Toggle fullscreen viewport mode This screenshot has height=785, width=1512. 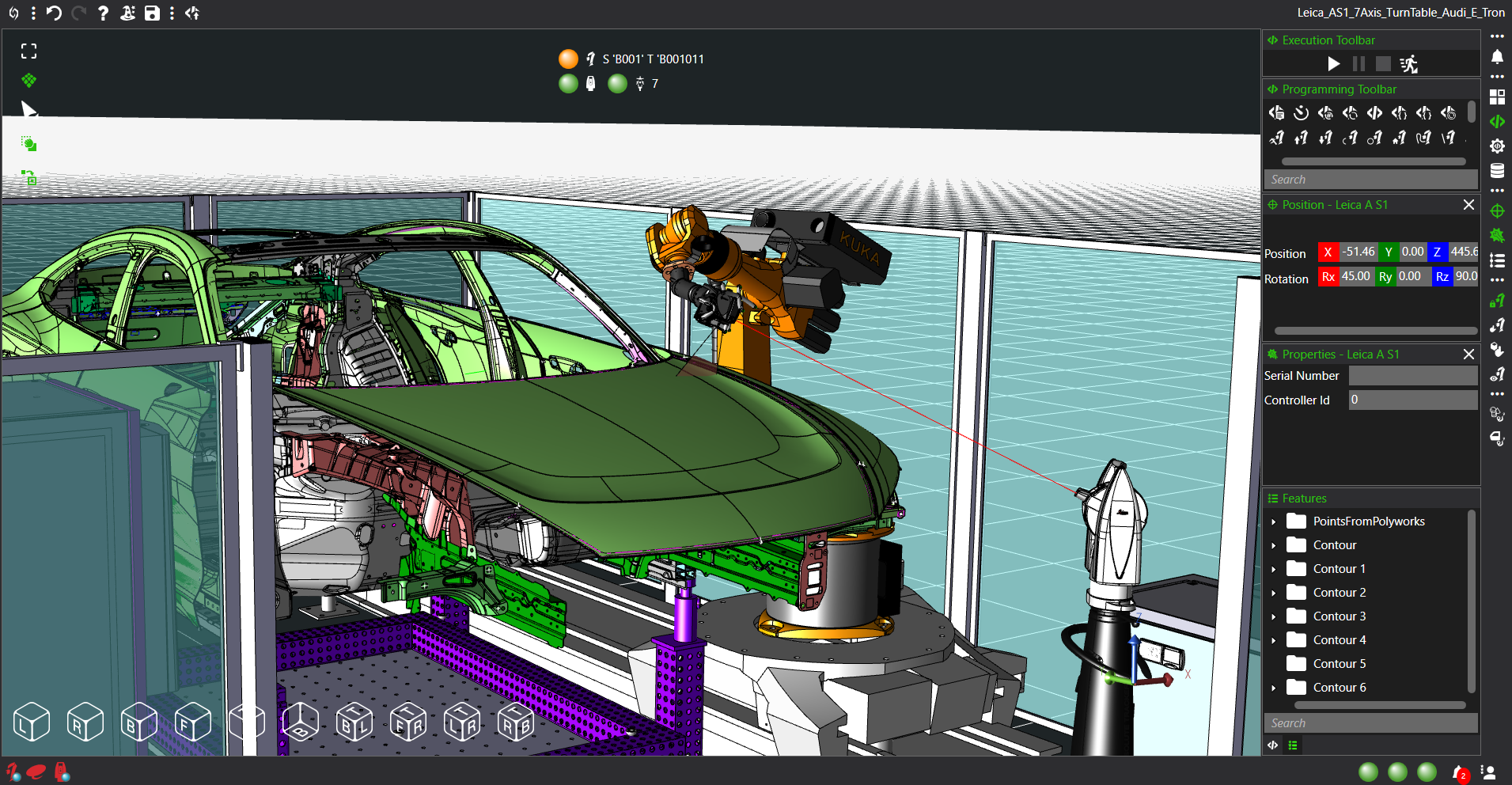coord(29,51)
